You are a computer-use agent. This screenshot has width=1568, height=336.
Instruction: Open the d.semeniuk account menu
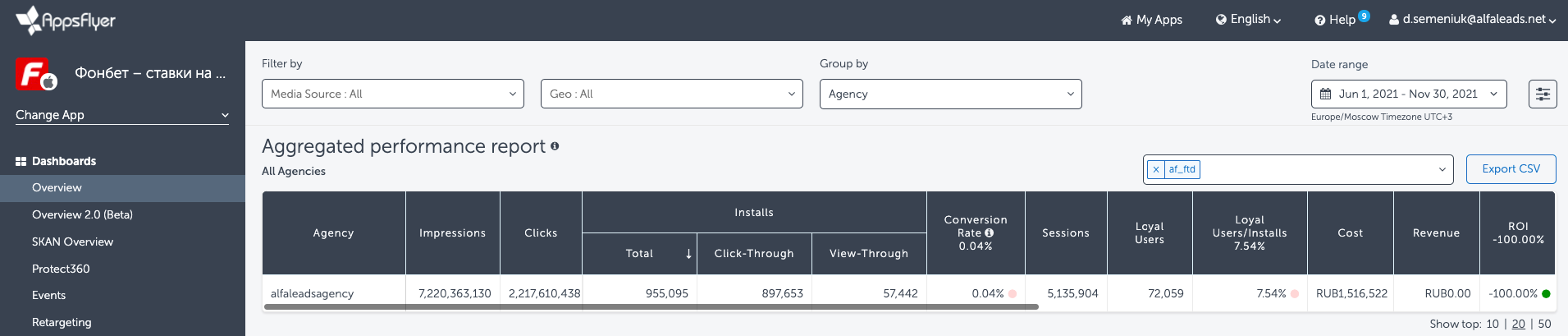pos(1473,20)
